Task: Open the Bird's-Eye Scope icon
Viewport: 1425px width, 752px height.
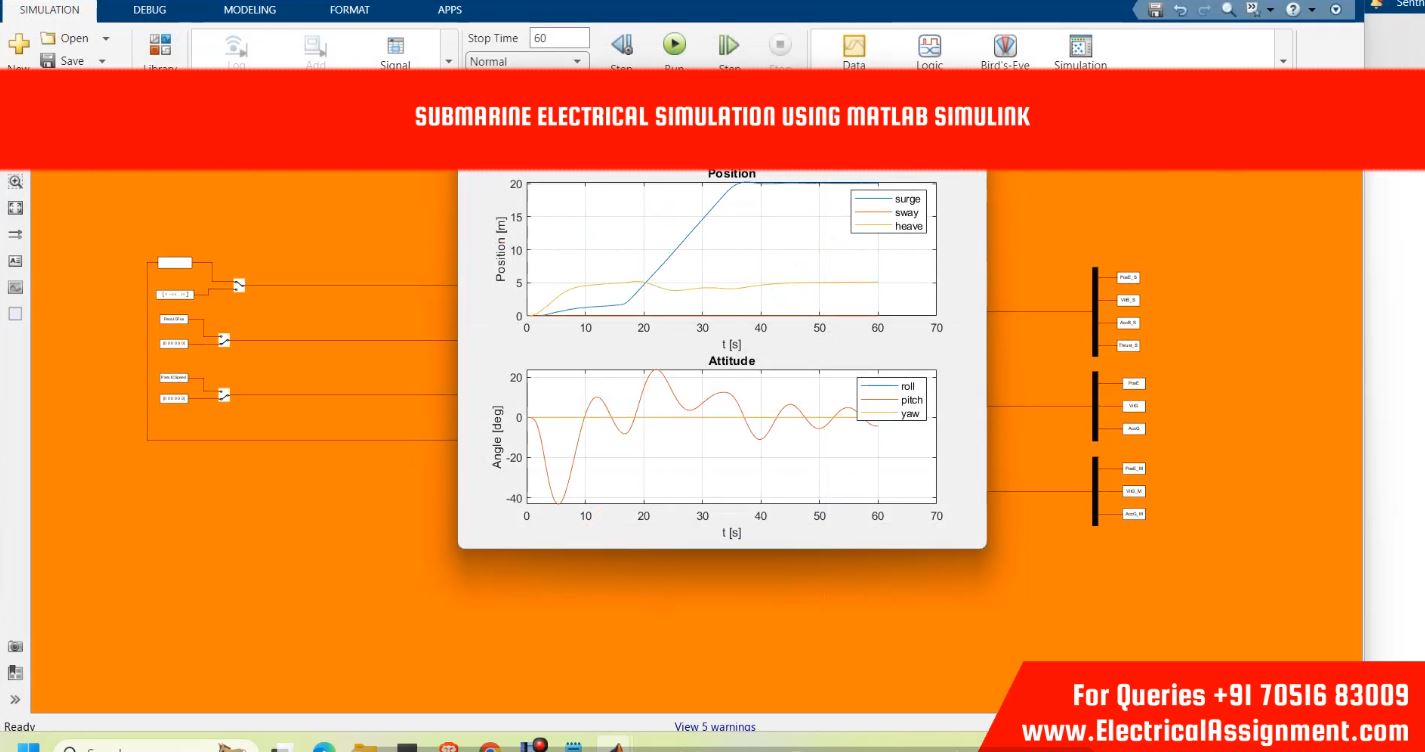Action: [1005, 46]
